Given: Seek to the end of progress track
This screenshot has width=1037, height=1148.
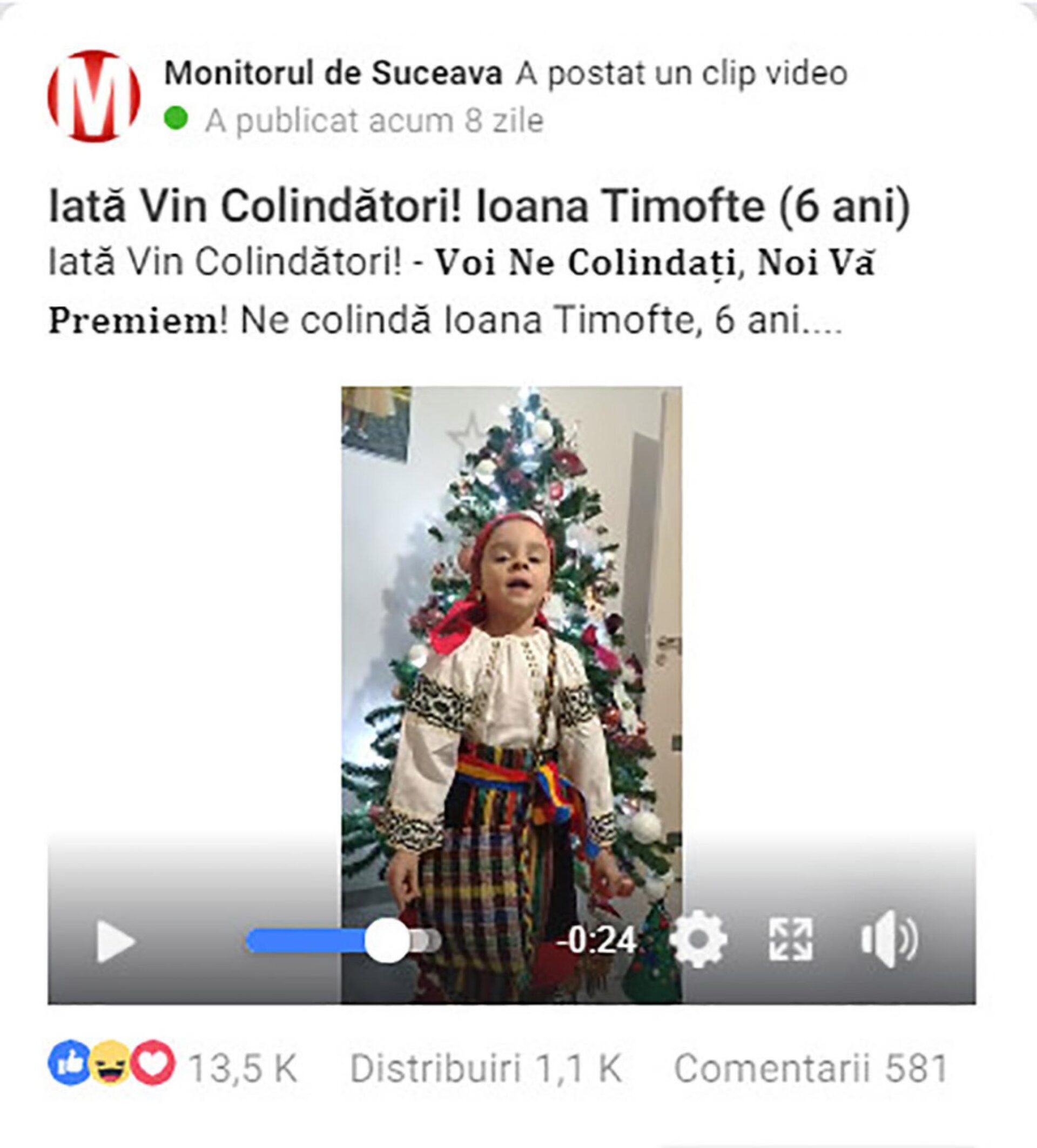Looking at the screenshot, I should point(435,941).
